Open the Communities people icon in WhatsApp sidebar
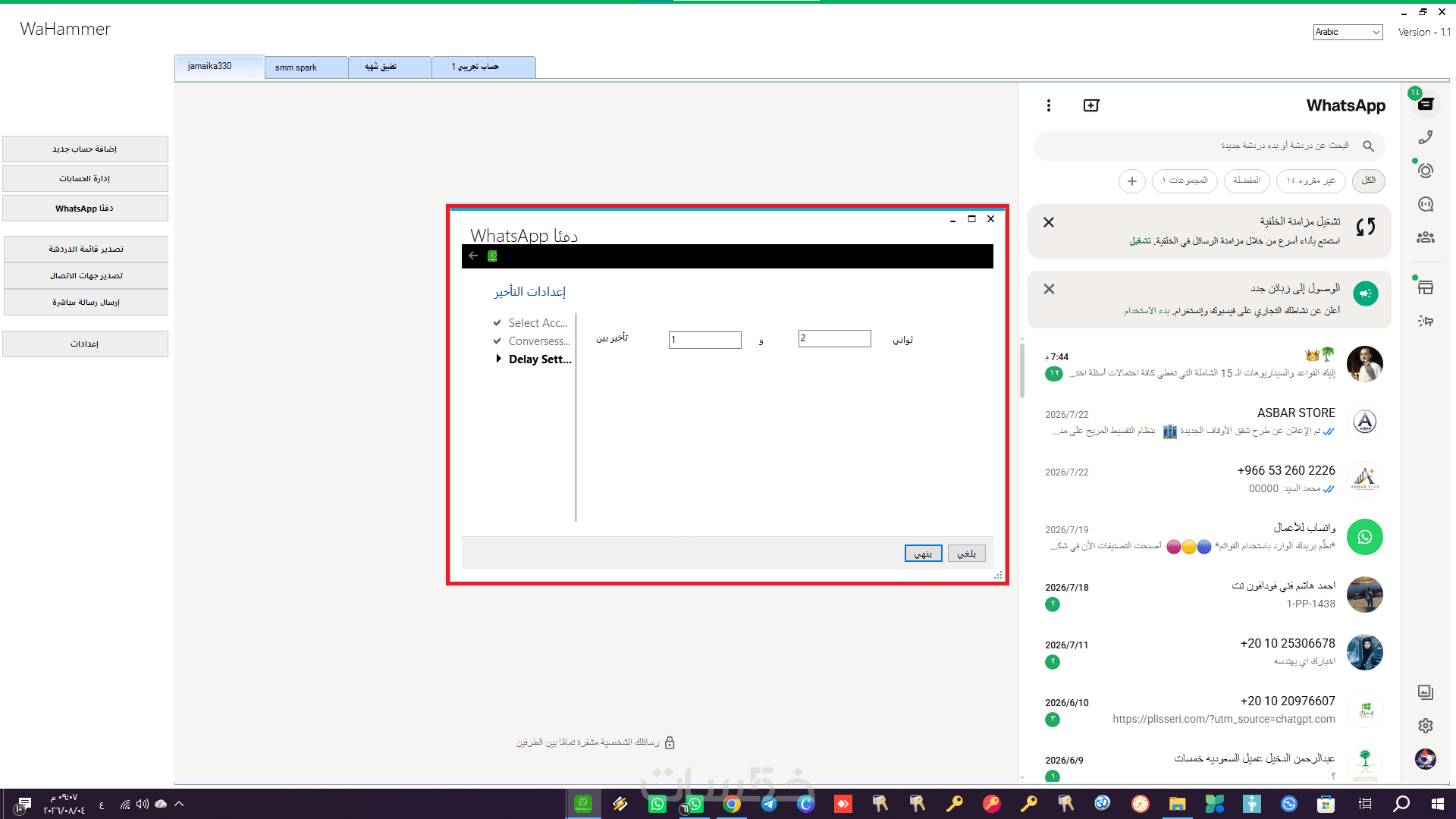This screenshot has height=819, width=1456. (x=1426, y=237)
